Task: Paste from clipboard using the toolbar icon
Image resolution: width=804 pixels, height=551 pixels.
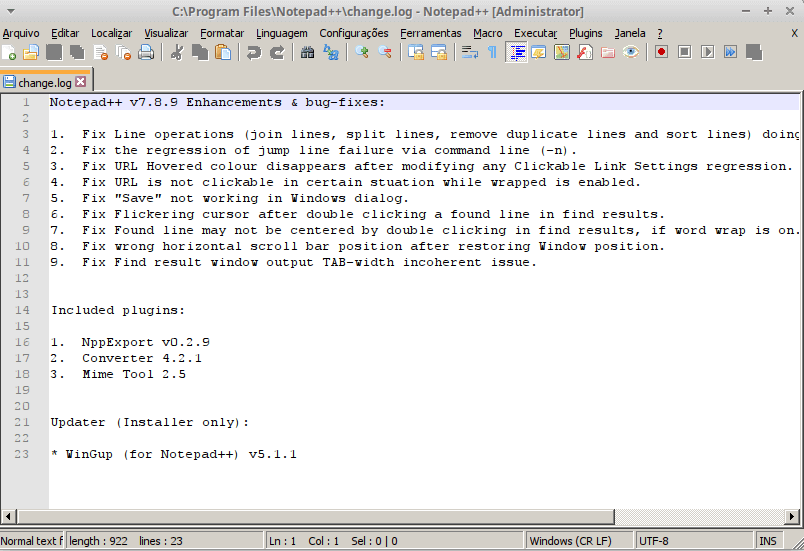Action: pos(223,52)
